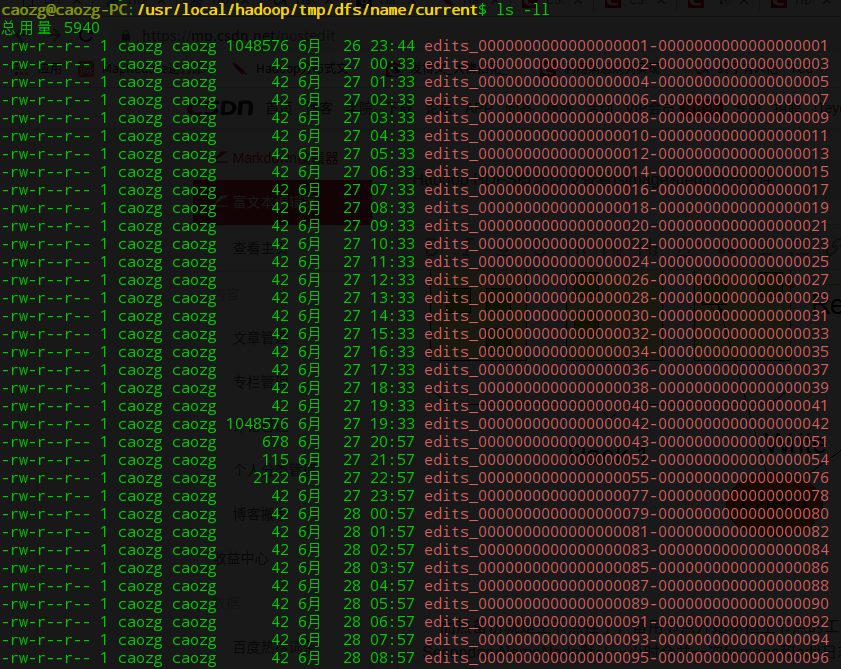Image resolution: width=841 pixels, height=669 pixels.
Task: Click the timestamp 21:57
Action: tap(393, 460)
